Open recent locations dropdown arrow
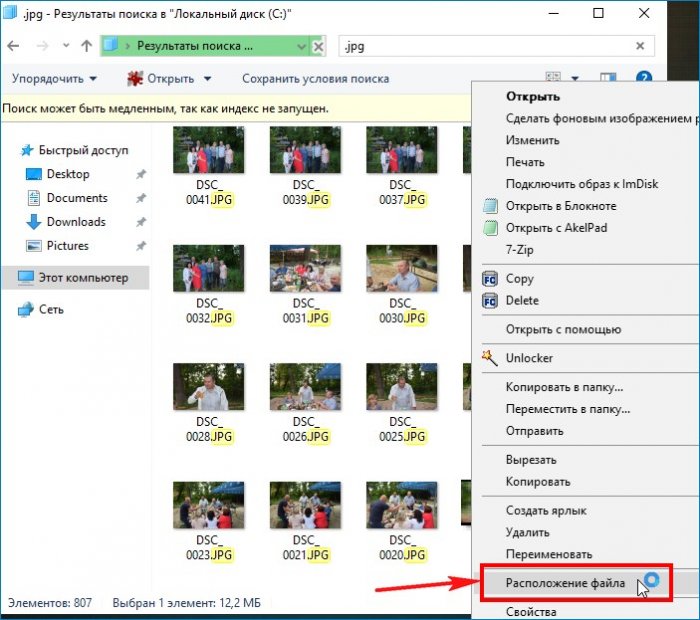 click(66, 46)
